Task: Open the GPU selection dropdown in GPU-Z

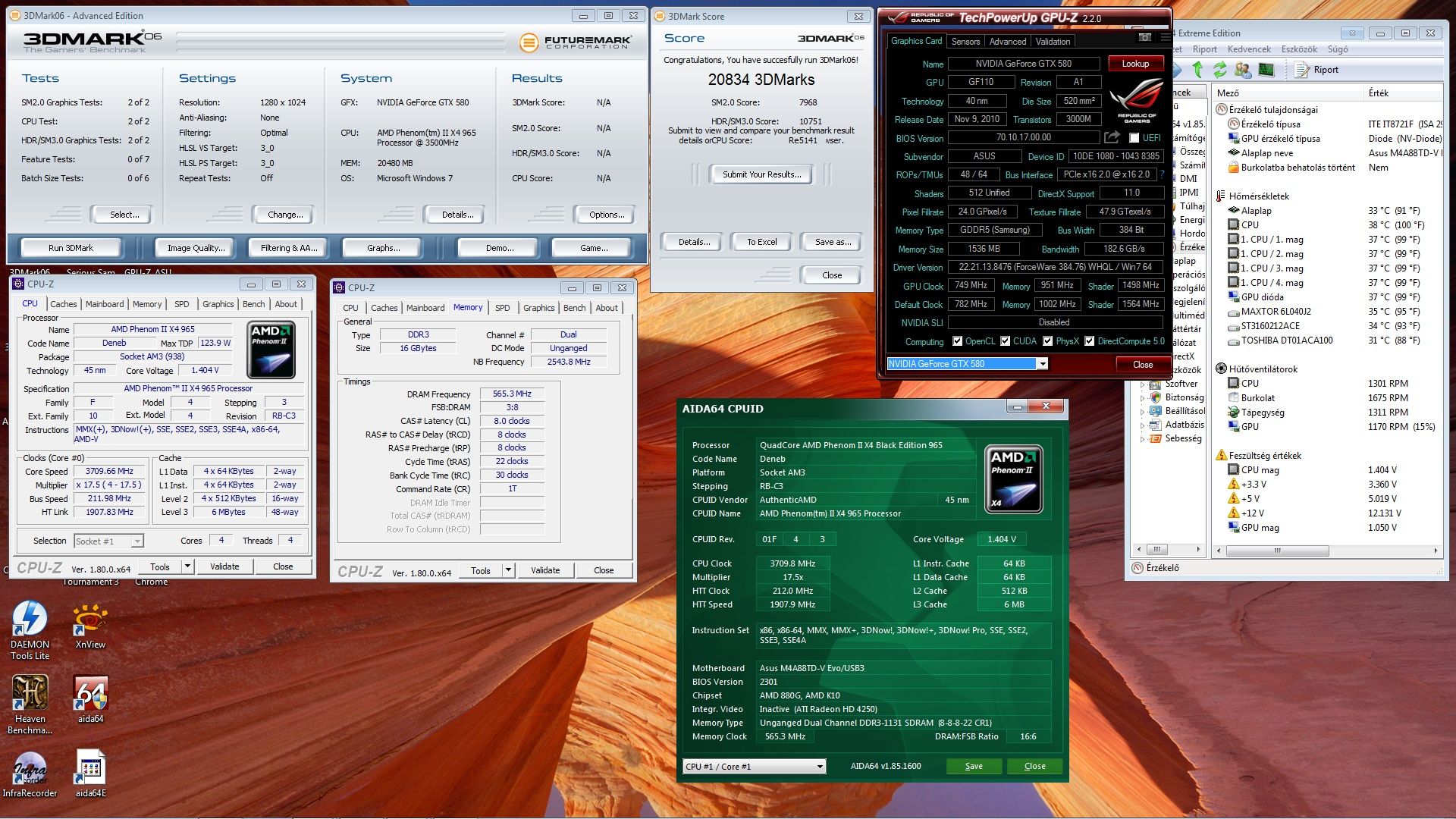Action: (x=1043, y=364)
